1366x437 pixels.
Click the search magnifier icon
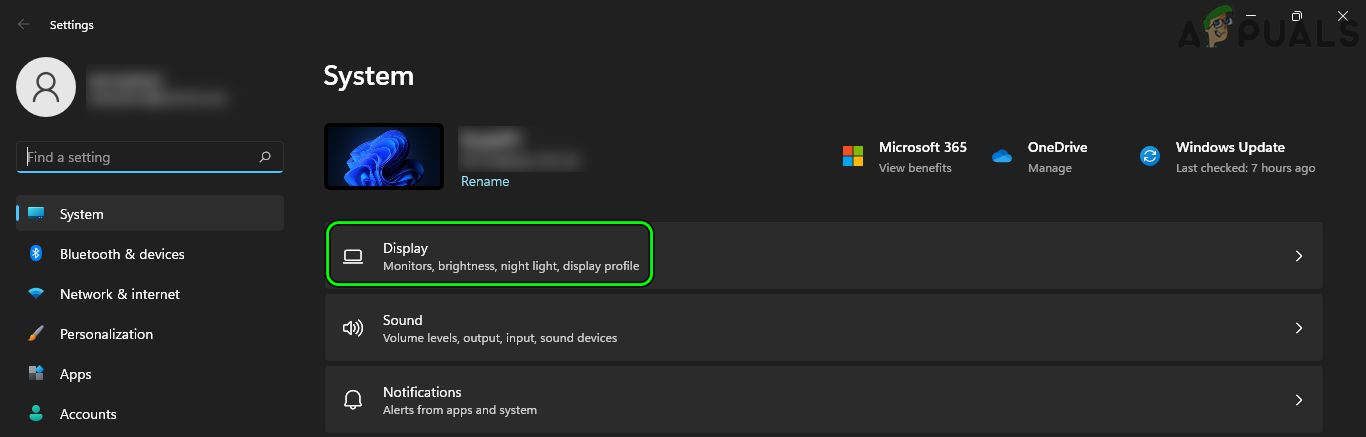tap(265, 157)
